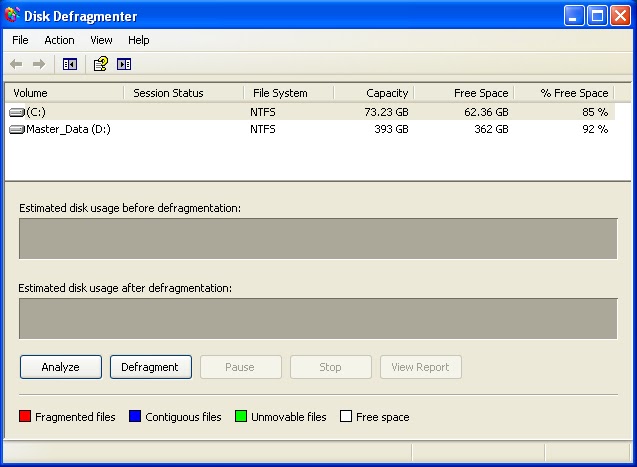The image size is (637, 467).
Task: Click the blue Contiguous files swatch
Action: pyautogui.click(x=135, y=416)
